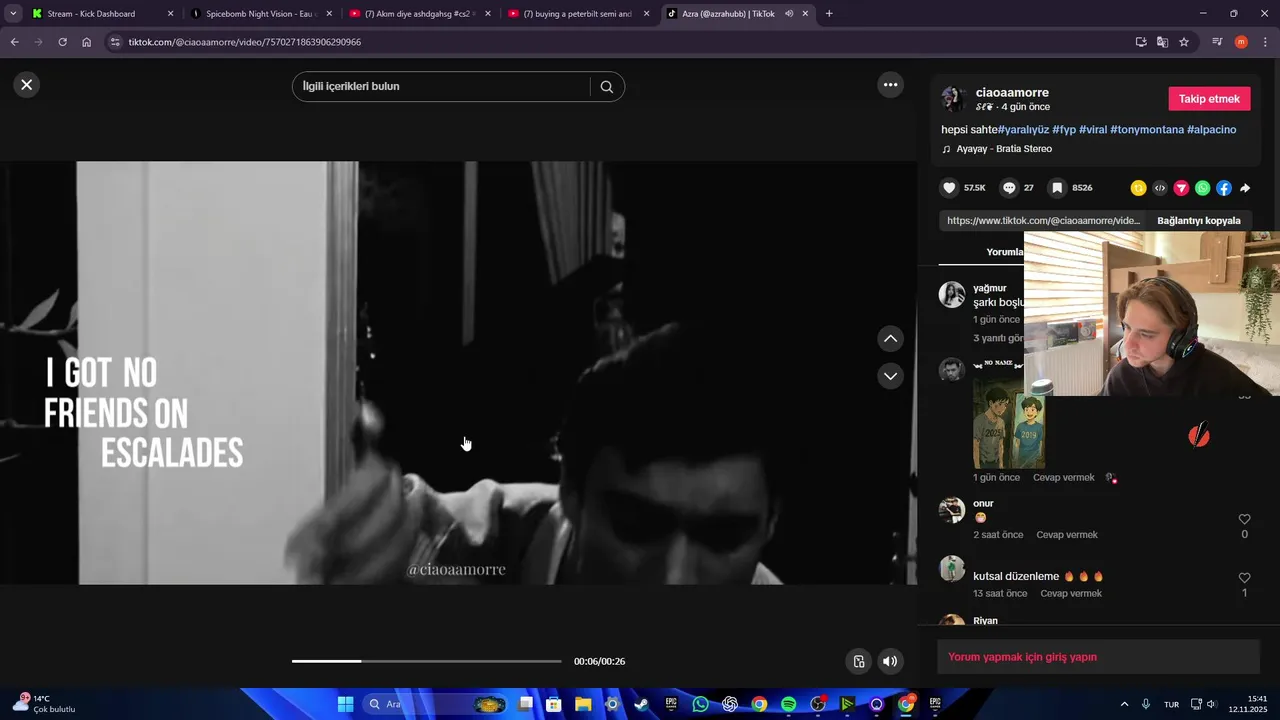Click the Takip etmek follow button
Viewport: 1280px width, 720px height.
pyautogui.click(x=1209, y=99)
